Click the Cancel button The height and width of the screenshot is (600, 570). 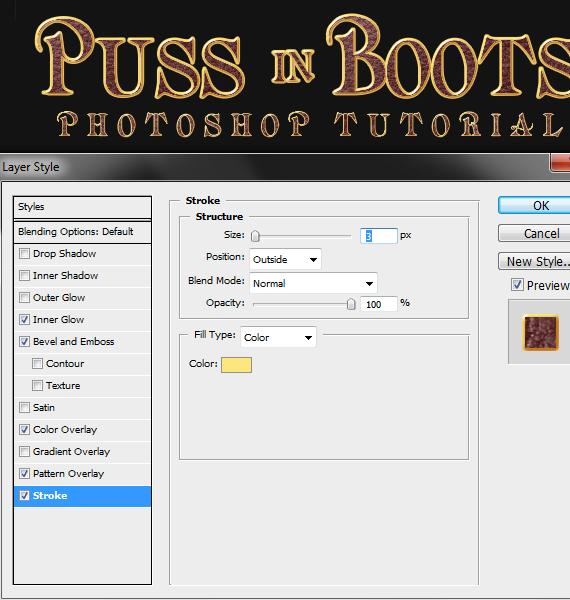pos(534,233)
